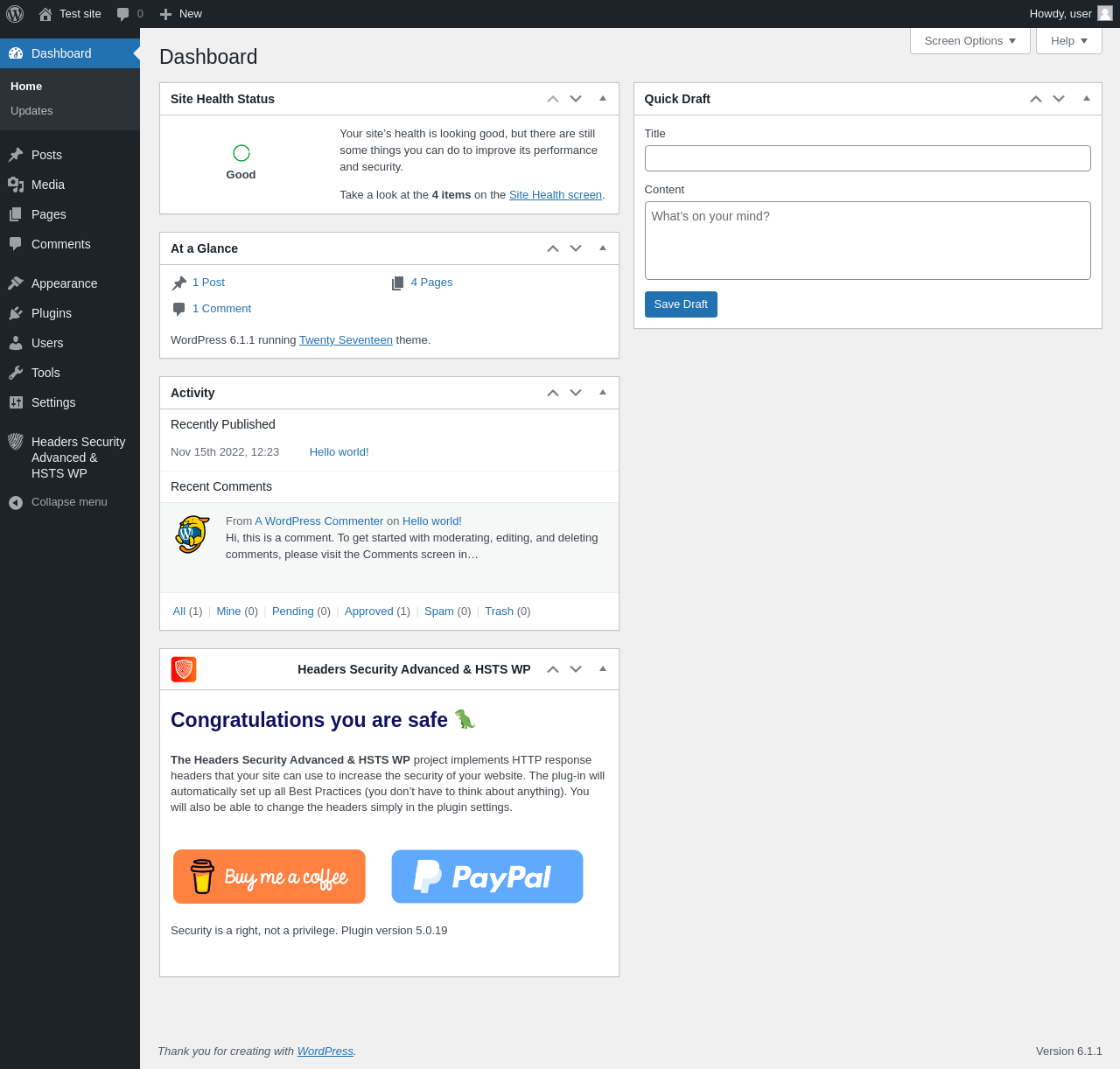The image size is (1120, 1069).
Task: Move Activity widget down
Action: (x=576, y=393)
